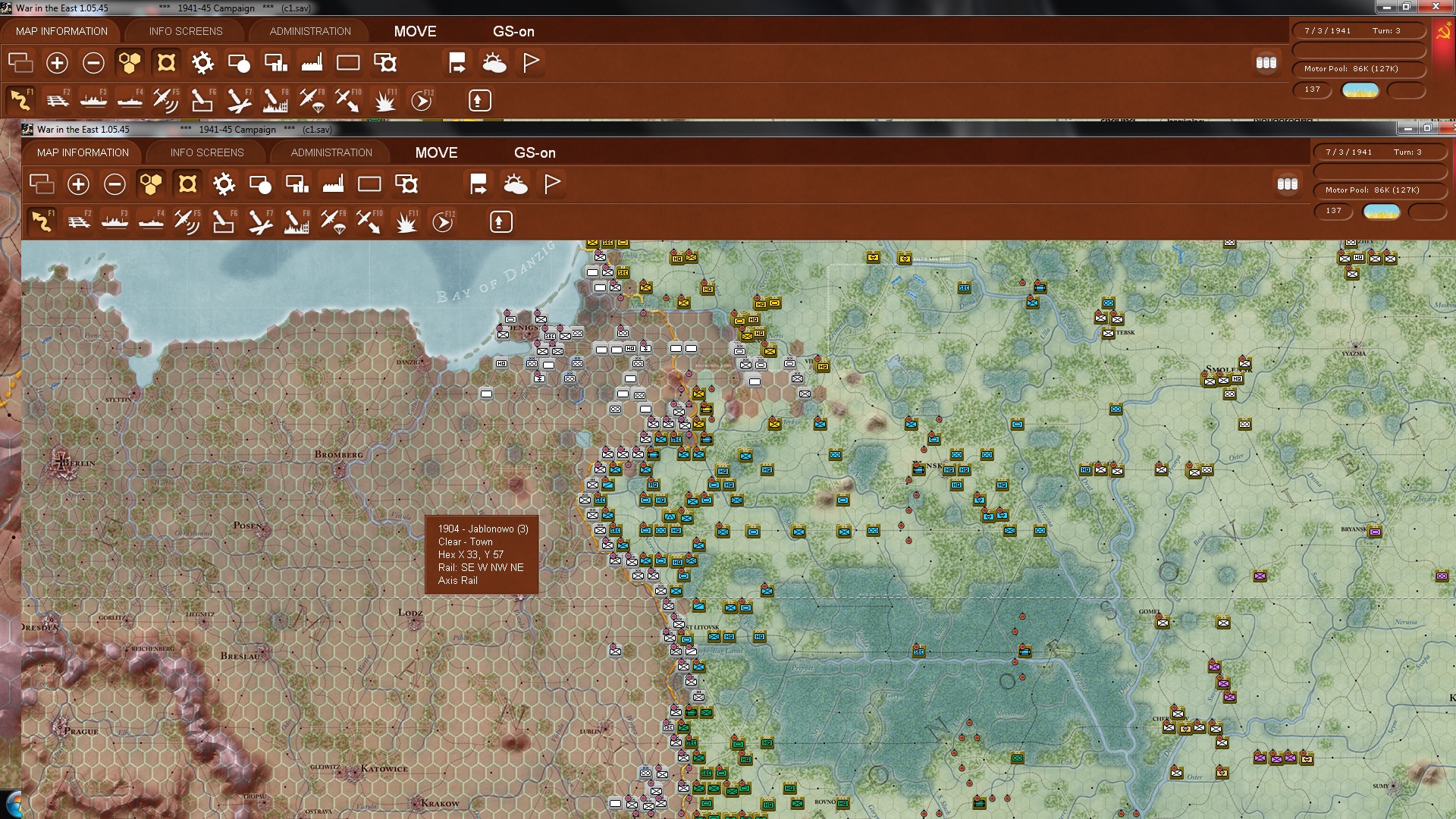1456x819 pixels.
Task: Click the Lodz city label on the map
Action: pos(410,613)
